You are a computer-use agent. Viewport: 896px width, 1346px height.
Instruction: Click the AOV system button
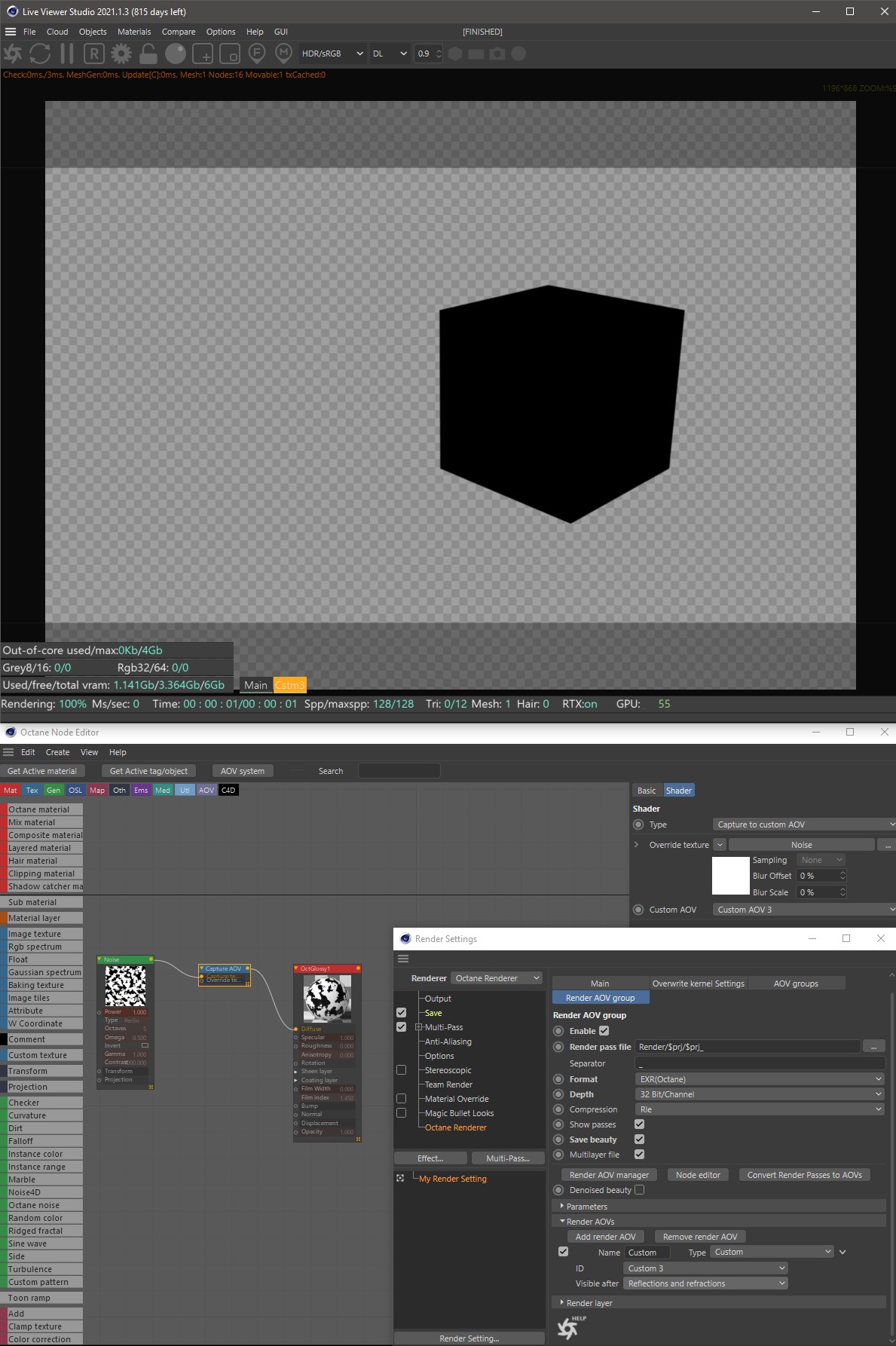(x=243, y=770)
